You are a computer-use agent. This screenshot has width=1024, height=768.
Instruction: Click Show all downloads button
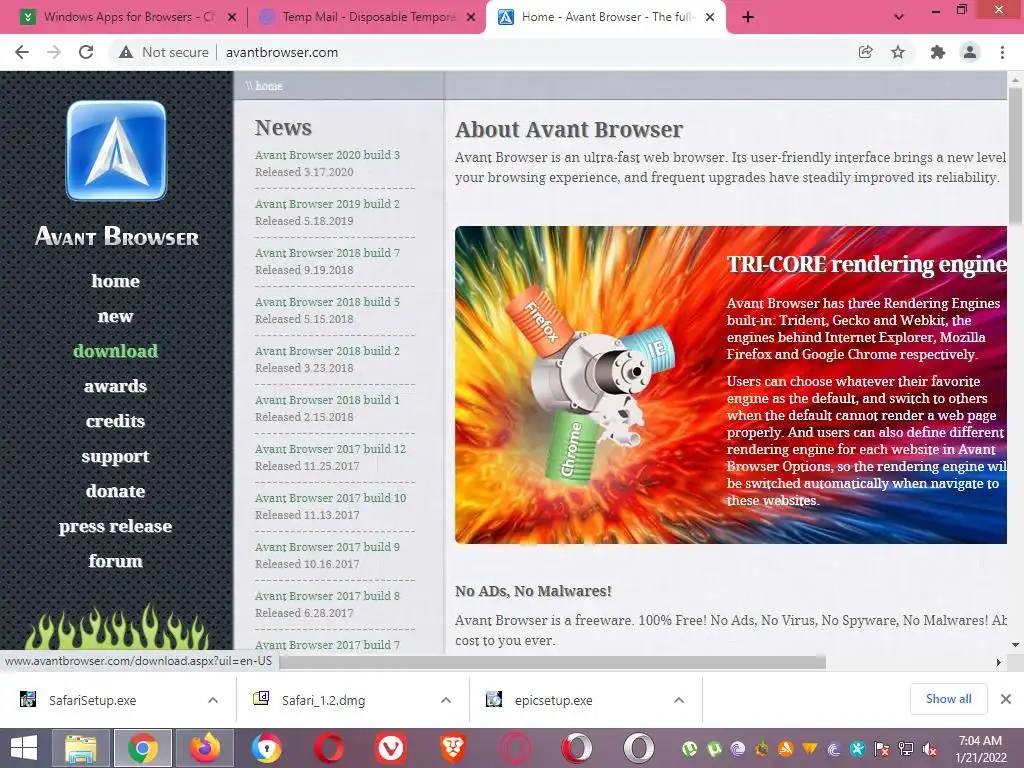click(948, 699)
